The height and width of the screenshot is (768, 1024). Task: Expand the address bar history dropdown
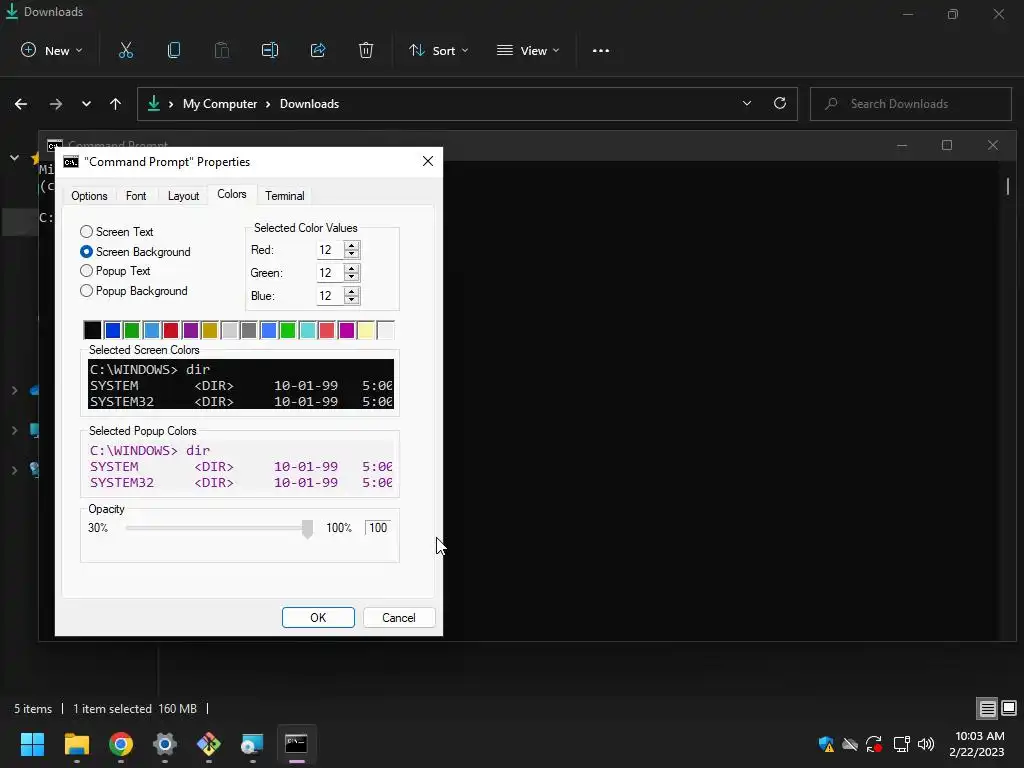[x=746, y=103]
